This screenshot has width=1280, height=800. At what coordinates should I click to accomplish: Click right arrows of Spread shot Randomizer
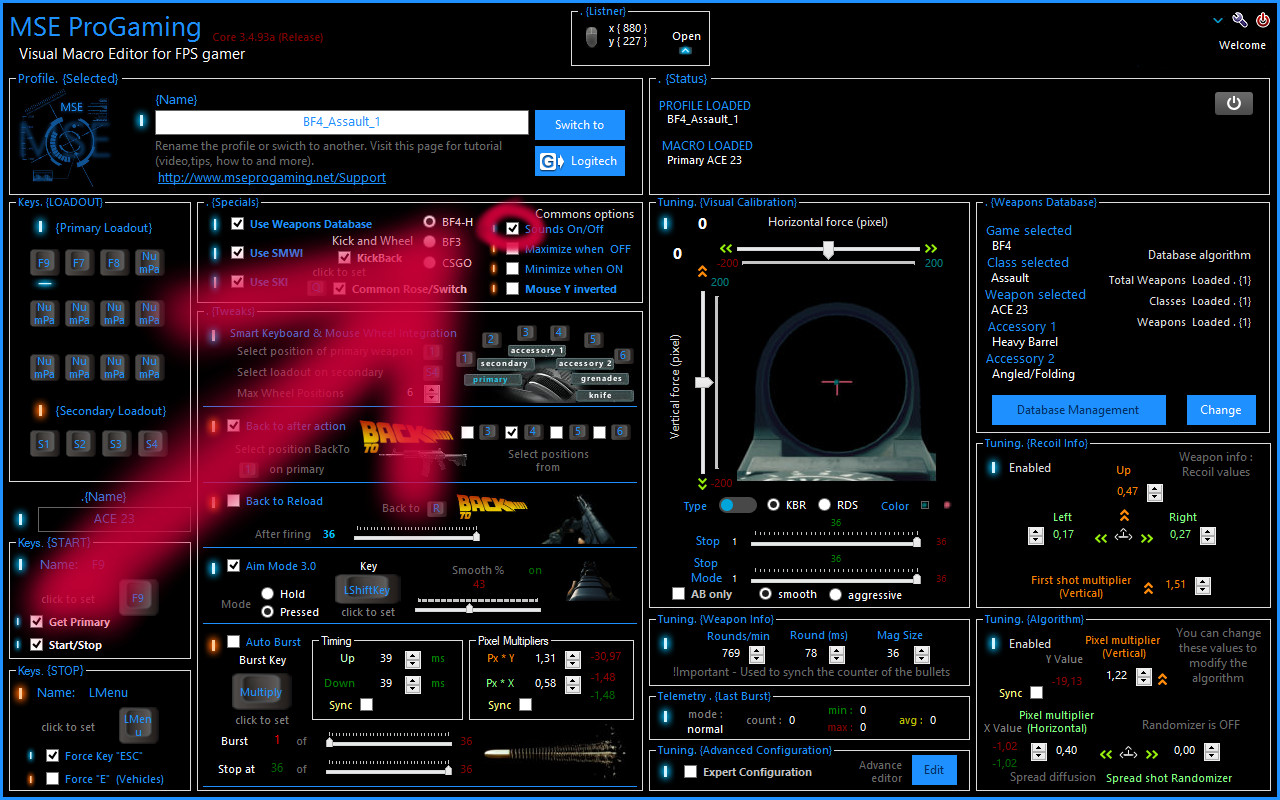[x=1152, y=754]
